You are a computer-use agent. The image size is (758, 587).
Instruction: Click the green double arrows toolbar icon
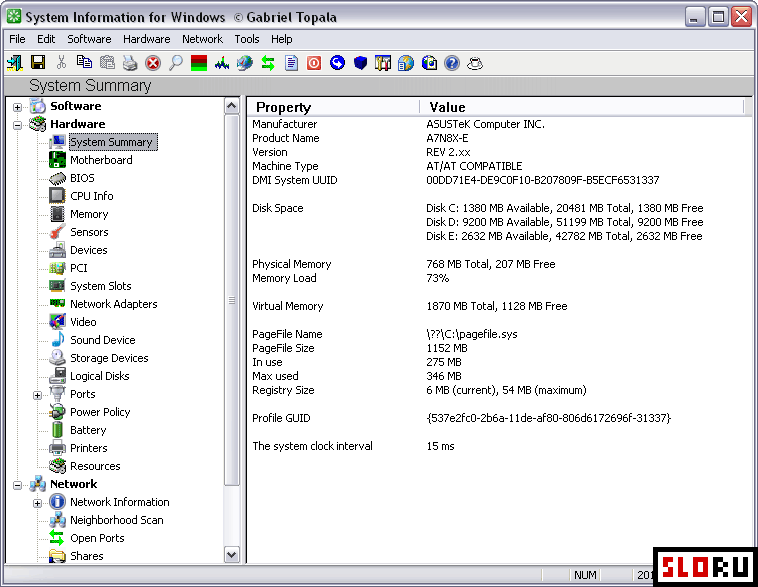click(268, 63)
